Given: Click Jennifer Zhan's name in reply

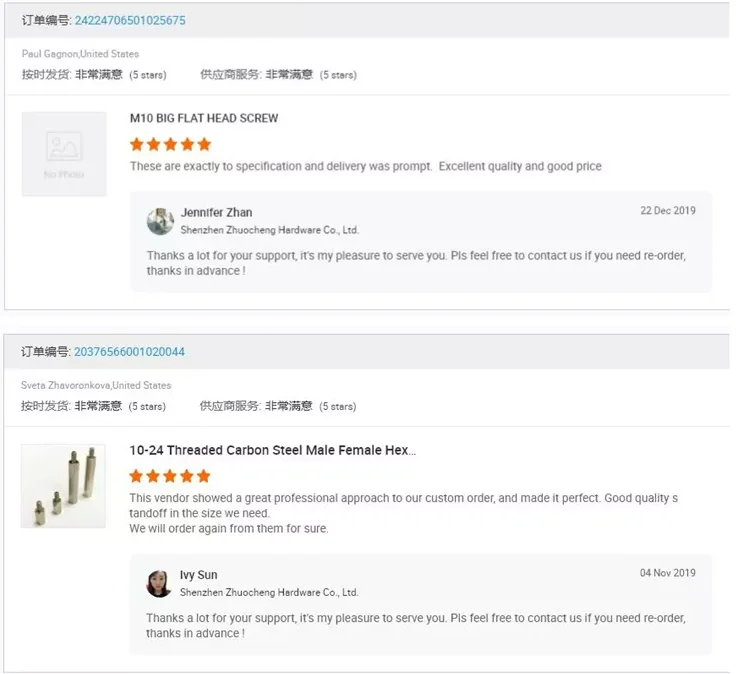Looking at the screenshot, I should pos(216,213).
